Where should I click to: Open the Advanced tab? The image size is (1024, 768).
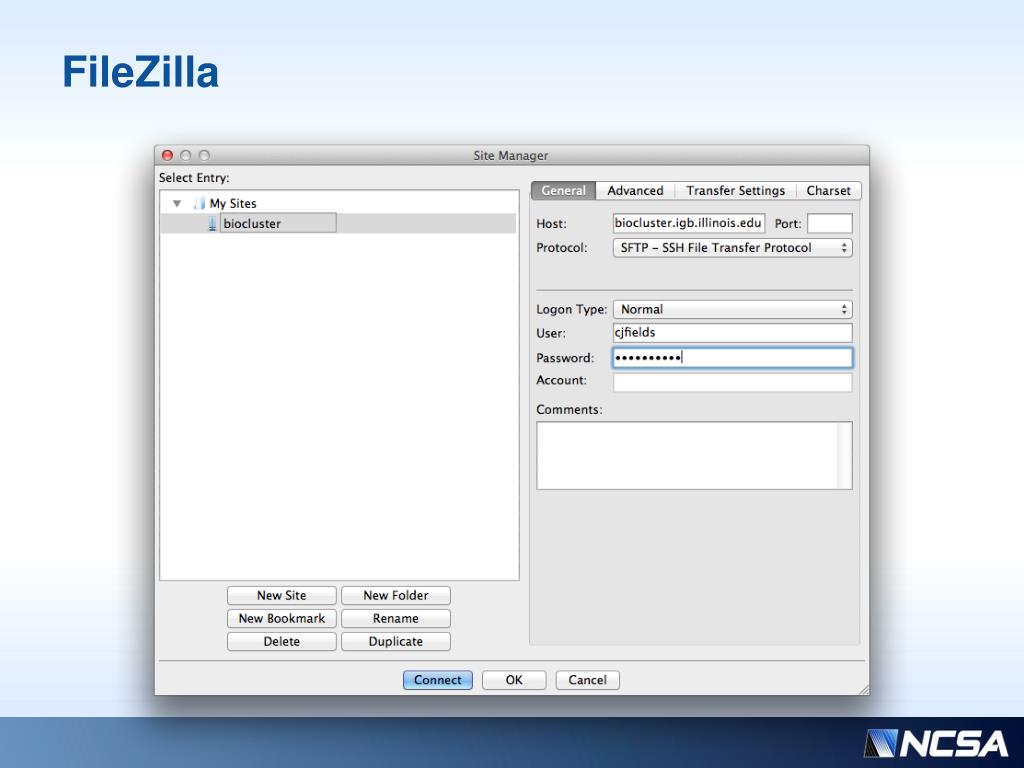coord(635,191)
